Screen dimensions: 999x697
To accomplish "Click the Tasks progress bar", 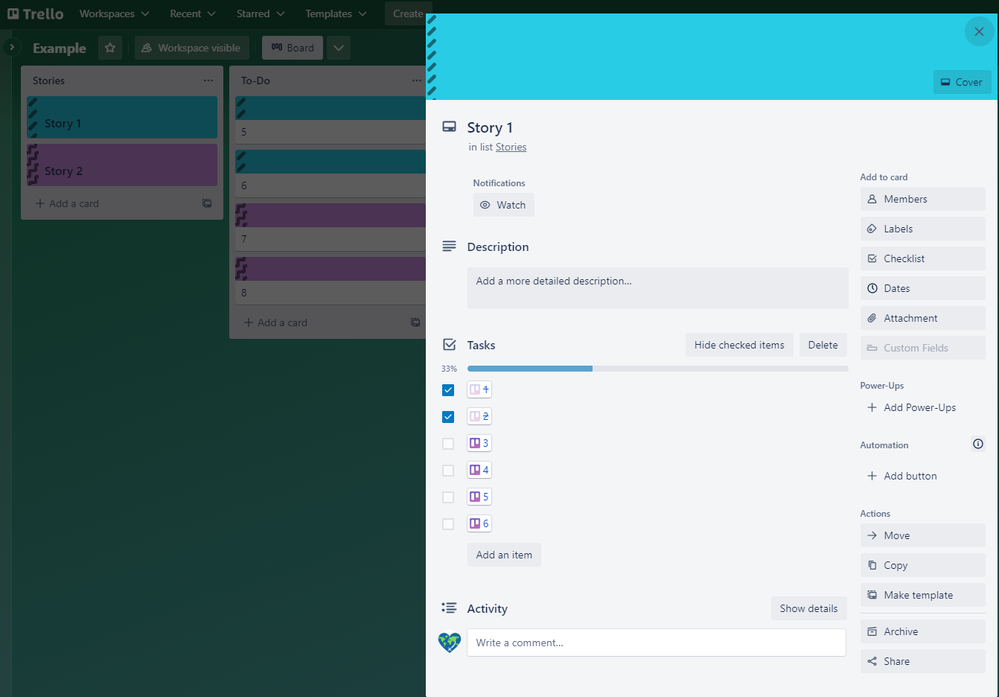I will pyautogui.click(x=658, y=368).
